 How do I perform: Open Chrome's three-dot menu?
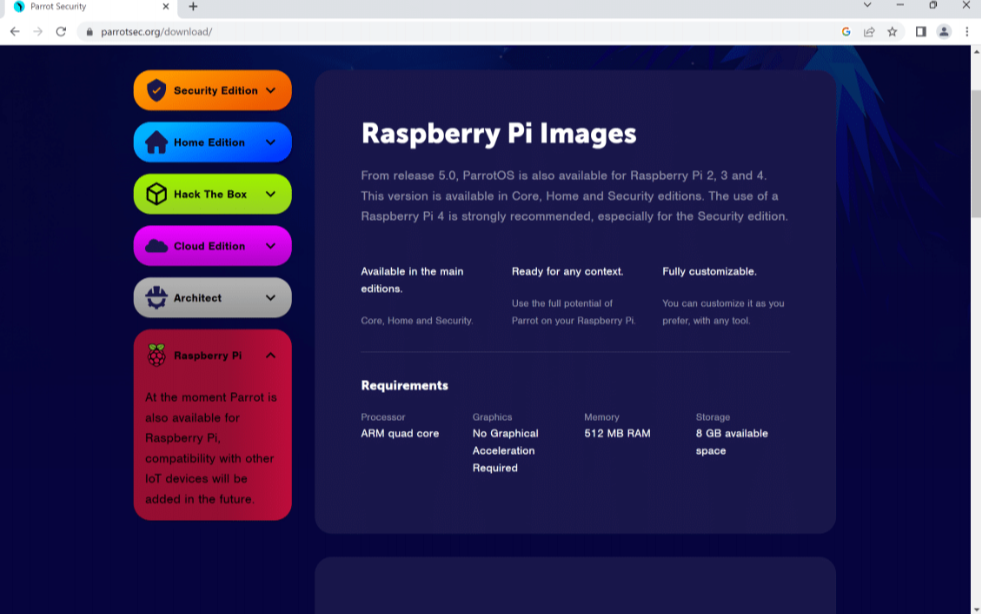coord(967,31)
